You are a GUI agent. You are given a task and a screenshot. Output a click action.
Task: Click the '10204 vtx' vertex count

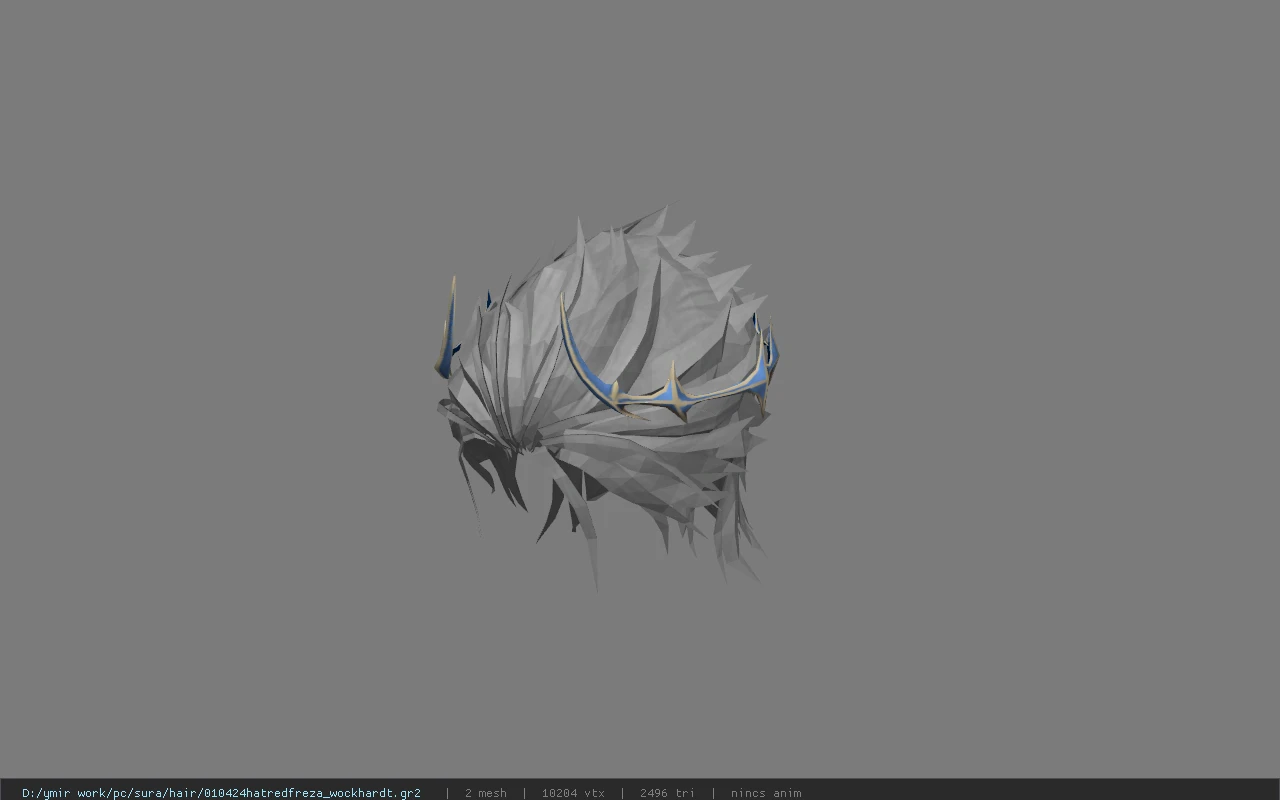573,793
